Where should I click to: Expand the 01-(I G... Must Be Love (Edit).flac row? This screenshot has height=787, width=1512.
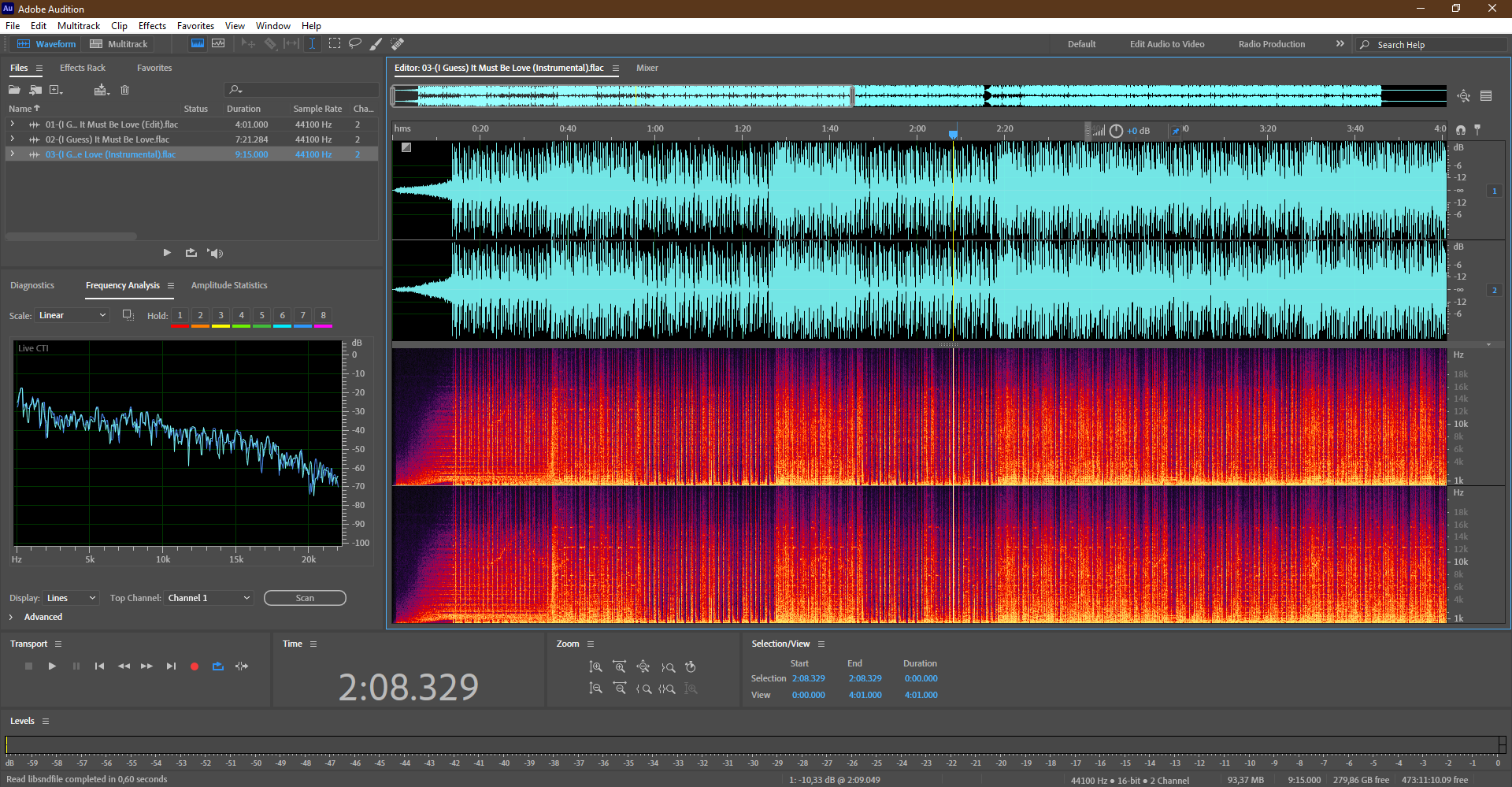12,124
